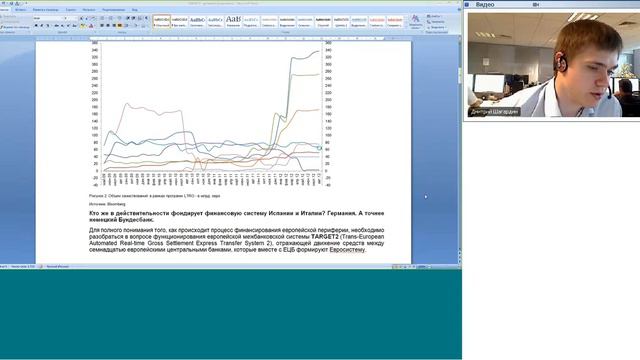Screen dimensions: 640x360
Task: Click the Копировать button in clipboard group
Action: click(x=10, y=22)
